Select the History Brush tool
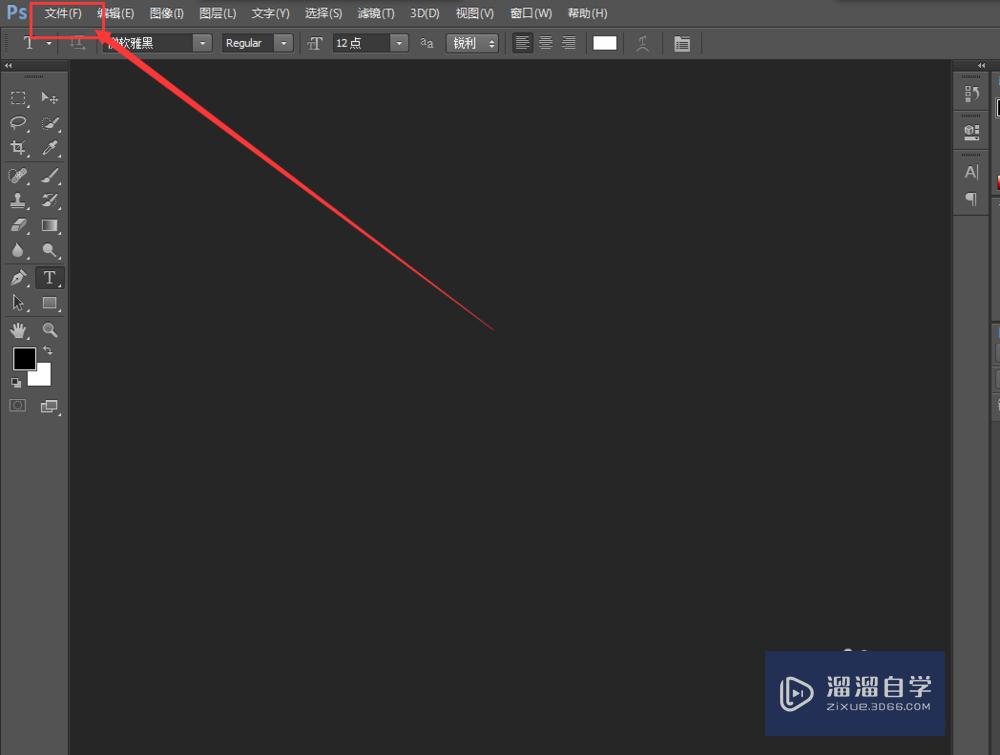 click(50, 200)
